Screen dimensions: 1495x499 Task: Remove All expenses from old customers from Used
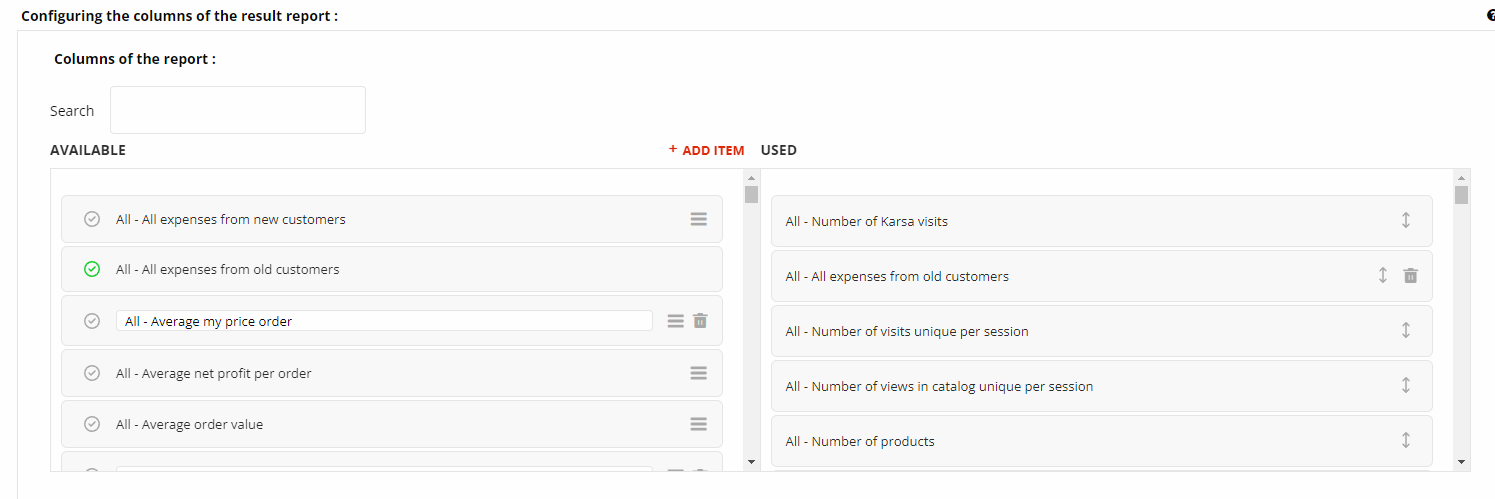click(x=1410, y=276)
